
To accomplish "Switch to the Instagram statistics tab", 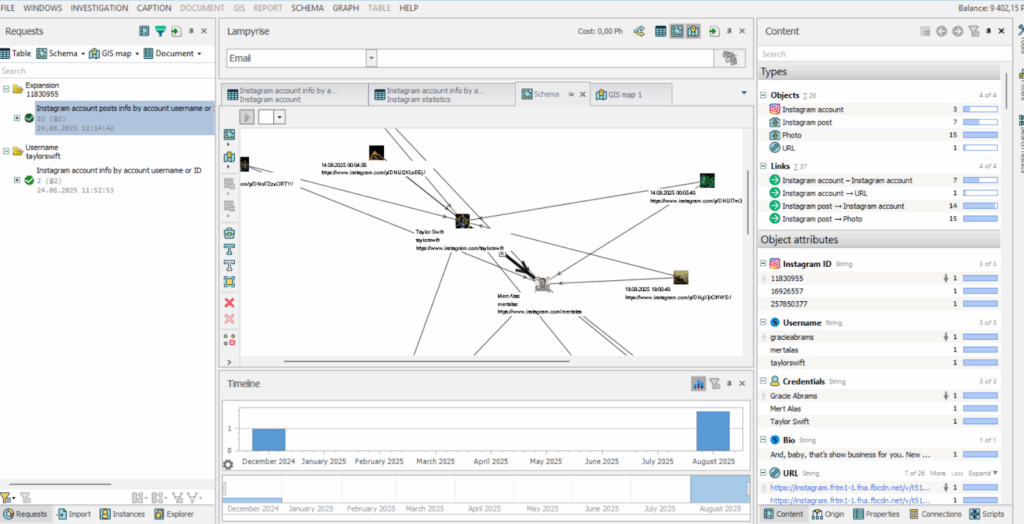I will (441, 95).
